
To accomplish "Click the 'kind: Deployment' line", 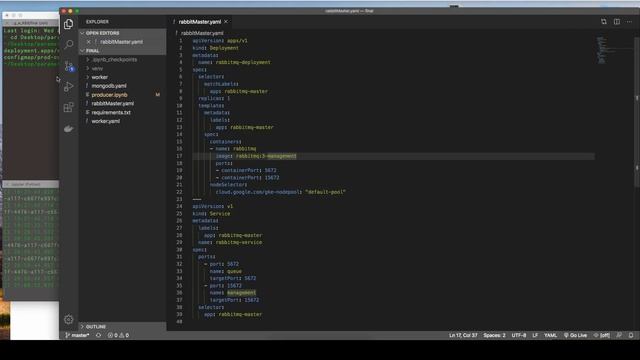I will [x=216, y=48].
